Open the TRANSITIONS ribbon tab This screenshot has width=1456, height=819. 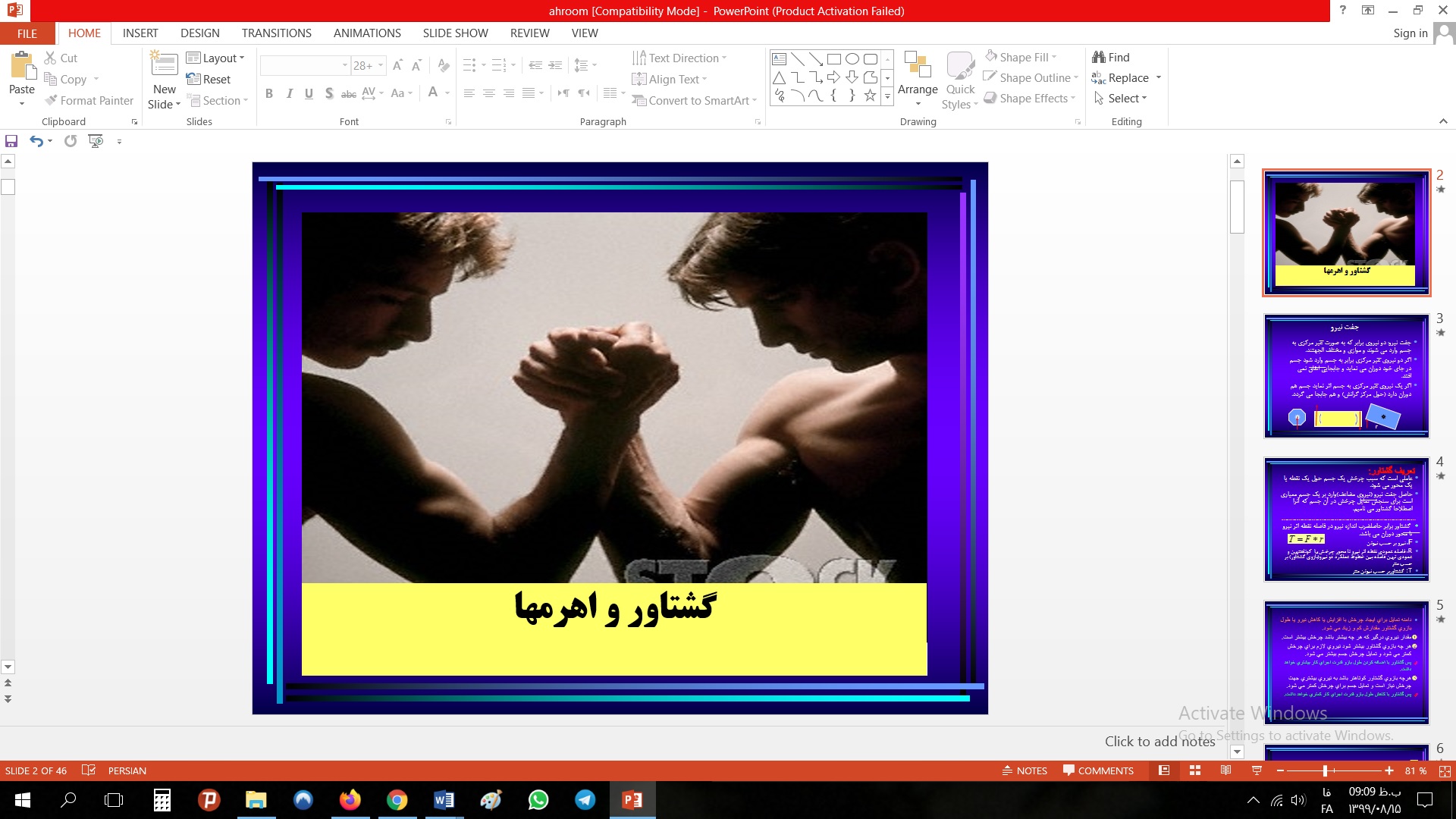pyautogui.click(x=276, y=33)
